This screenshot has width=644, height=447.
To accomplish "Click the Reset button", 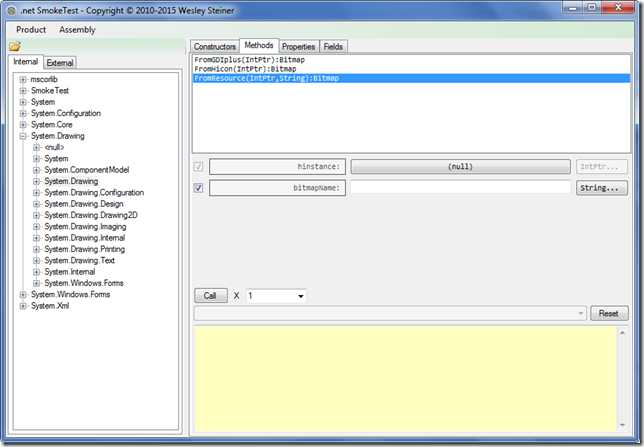I will tap(609, 313).
